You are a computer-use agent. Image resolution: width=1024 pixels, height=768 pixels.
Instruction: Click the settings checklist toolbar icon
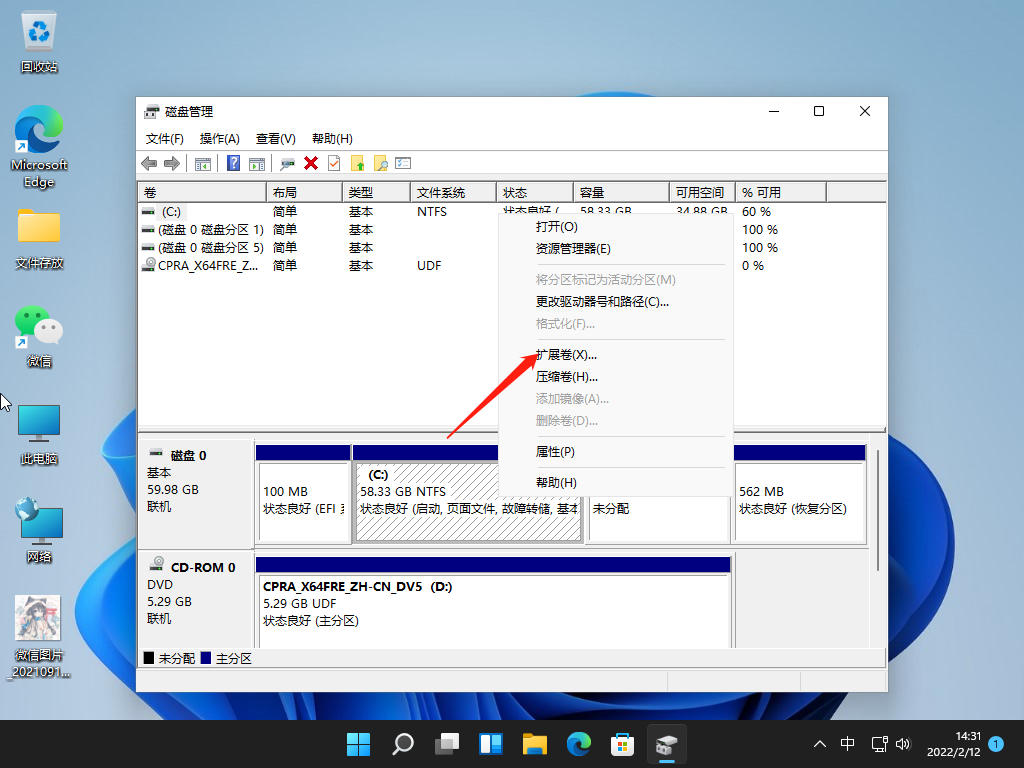coord(403,163)
